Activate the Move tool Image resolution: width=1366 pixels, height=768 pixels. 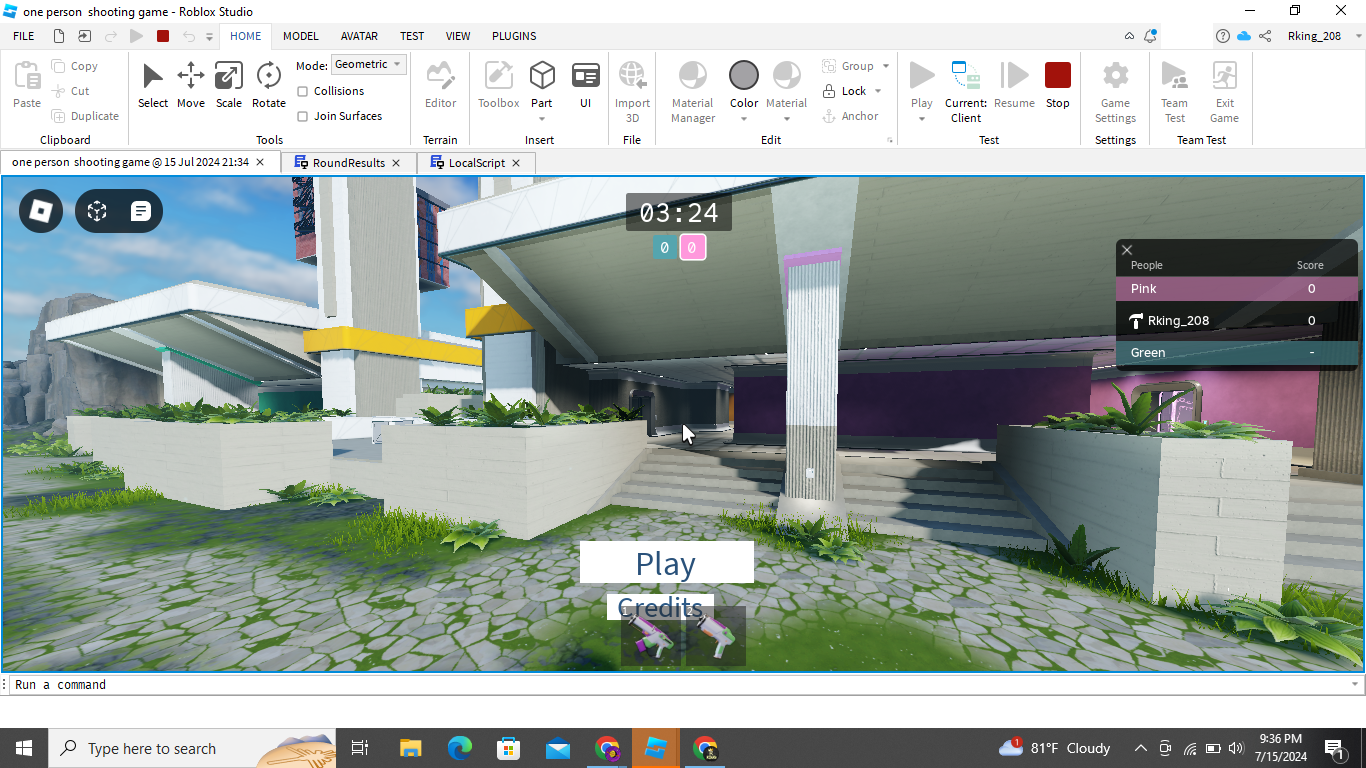coord(190,85)
